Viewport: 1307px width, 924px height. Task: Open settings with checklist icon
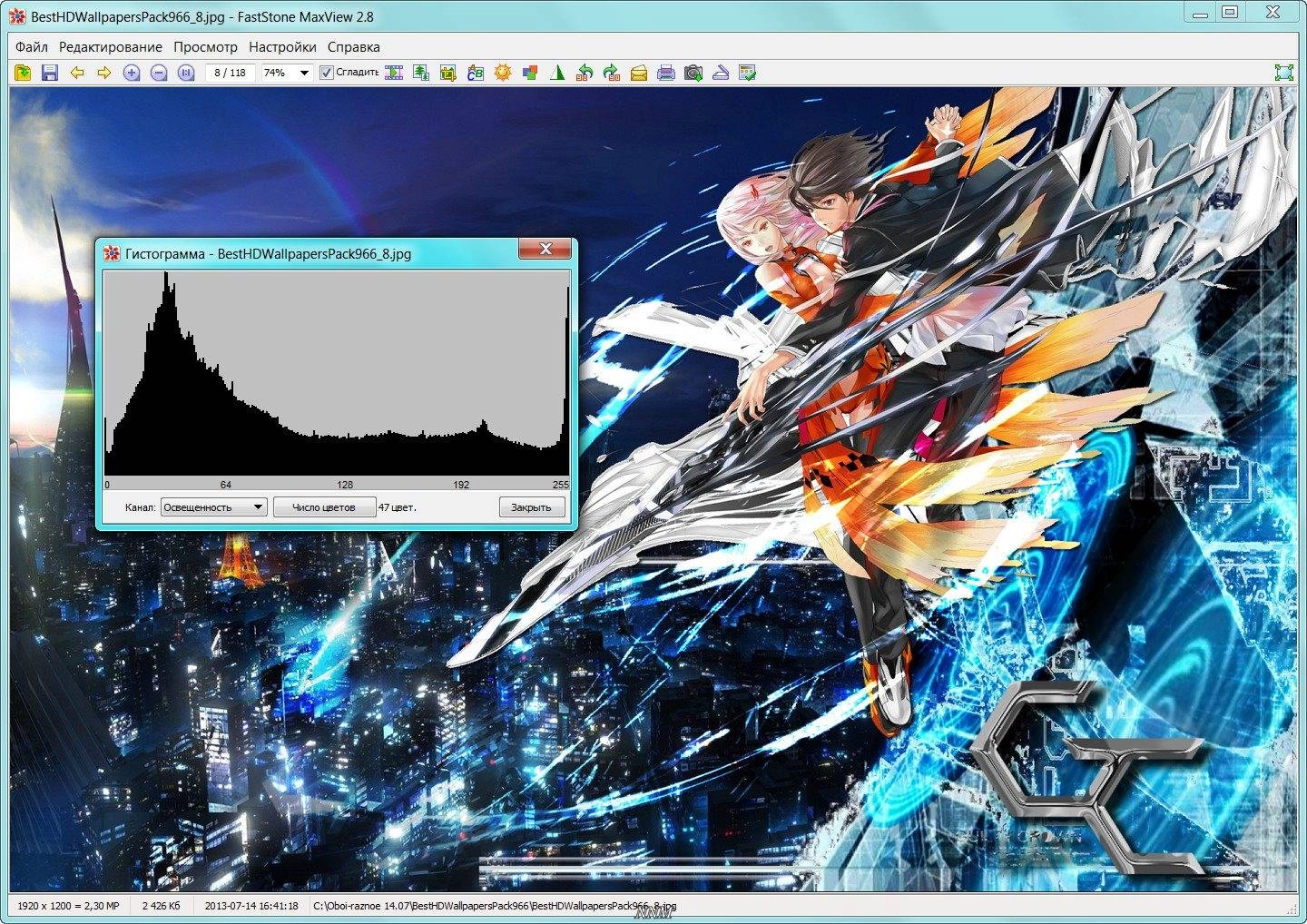pyautogui.click(x=748, y=73)
